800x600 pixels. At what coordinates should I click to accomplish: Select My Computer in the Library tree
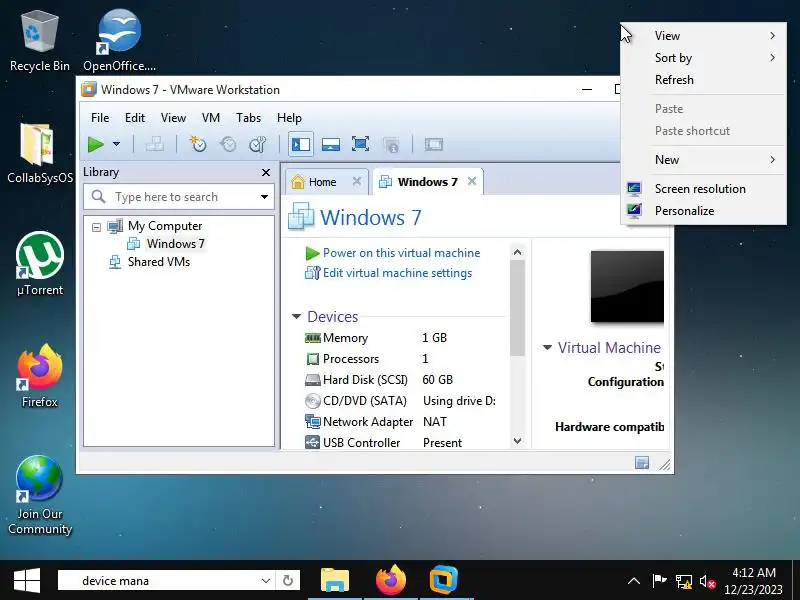click(x=165, y=226)
